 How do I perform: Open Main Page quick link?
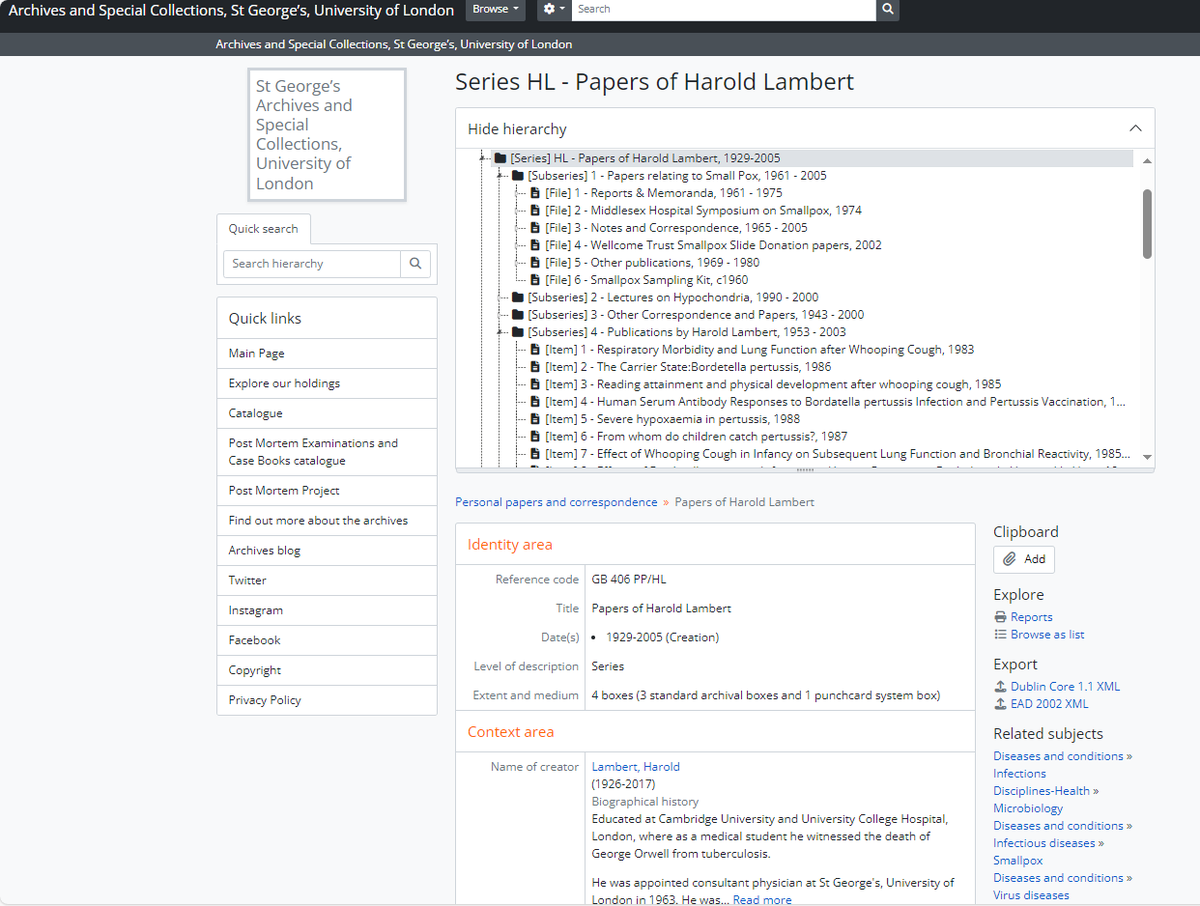tap(327, 353)
